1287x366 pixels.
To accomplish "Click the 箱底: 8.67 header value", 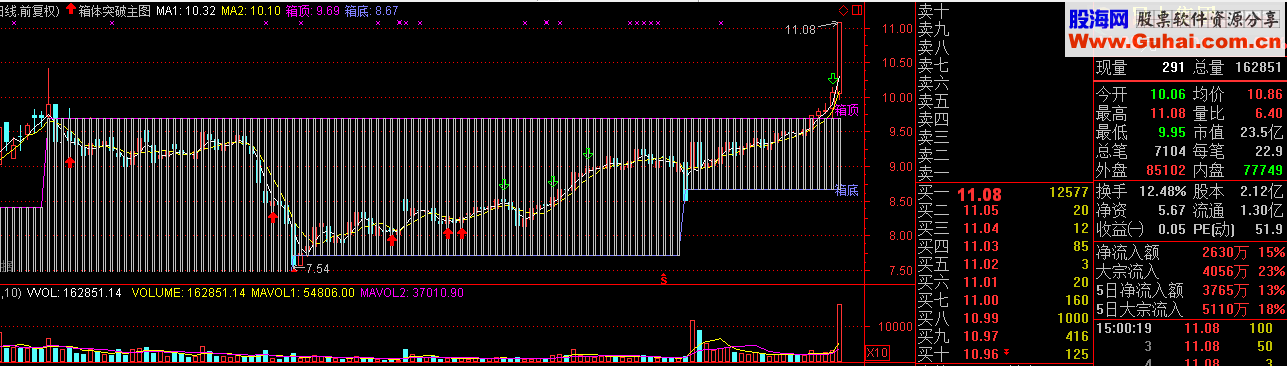I will pyautogui.click(x=371, y=10).
